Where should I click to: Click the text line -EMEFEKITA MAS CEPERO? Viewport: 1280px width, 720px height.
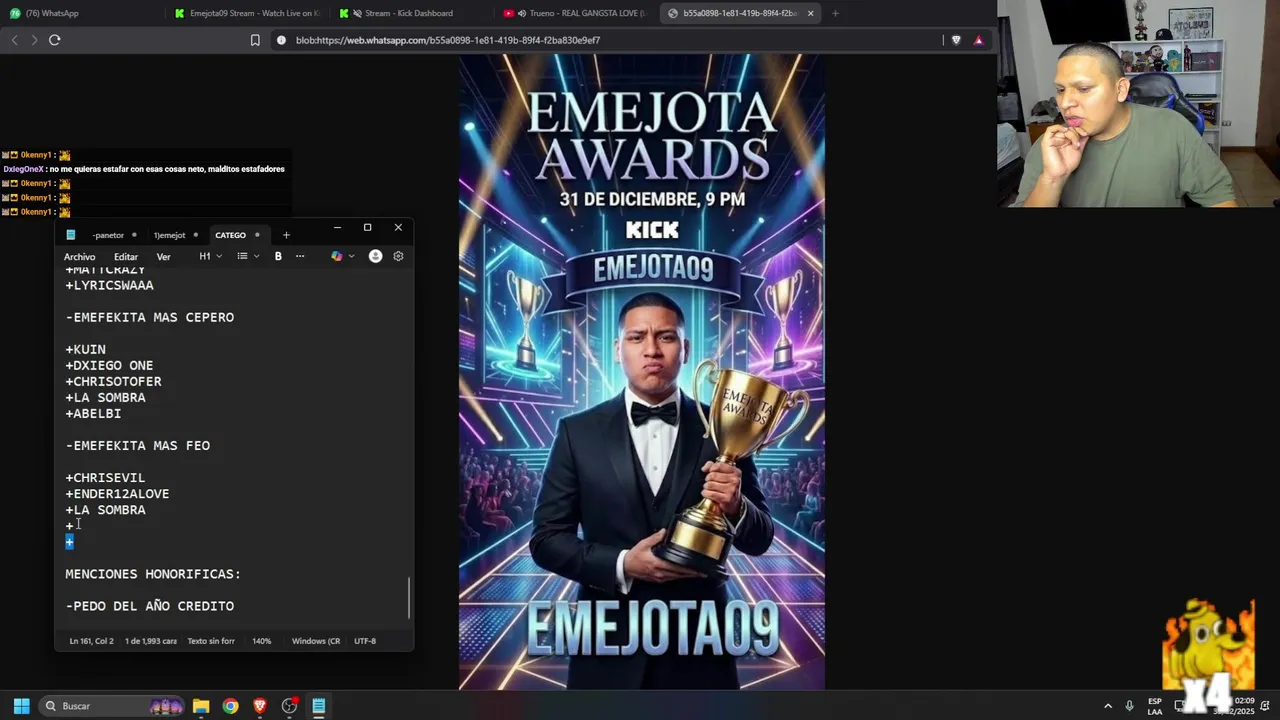point(150,317)
